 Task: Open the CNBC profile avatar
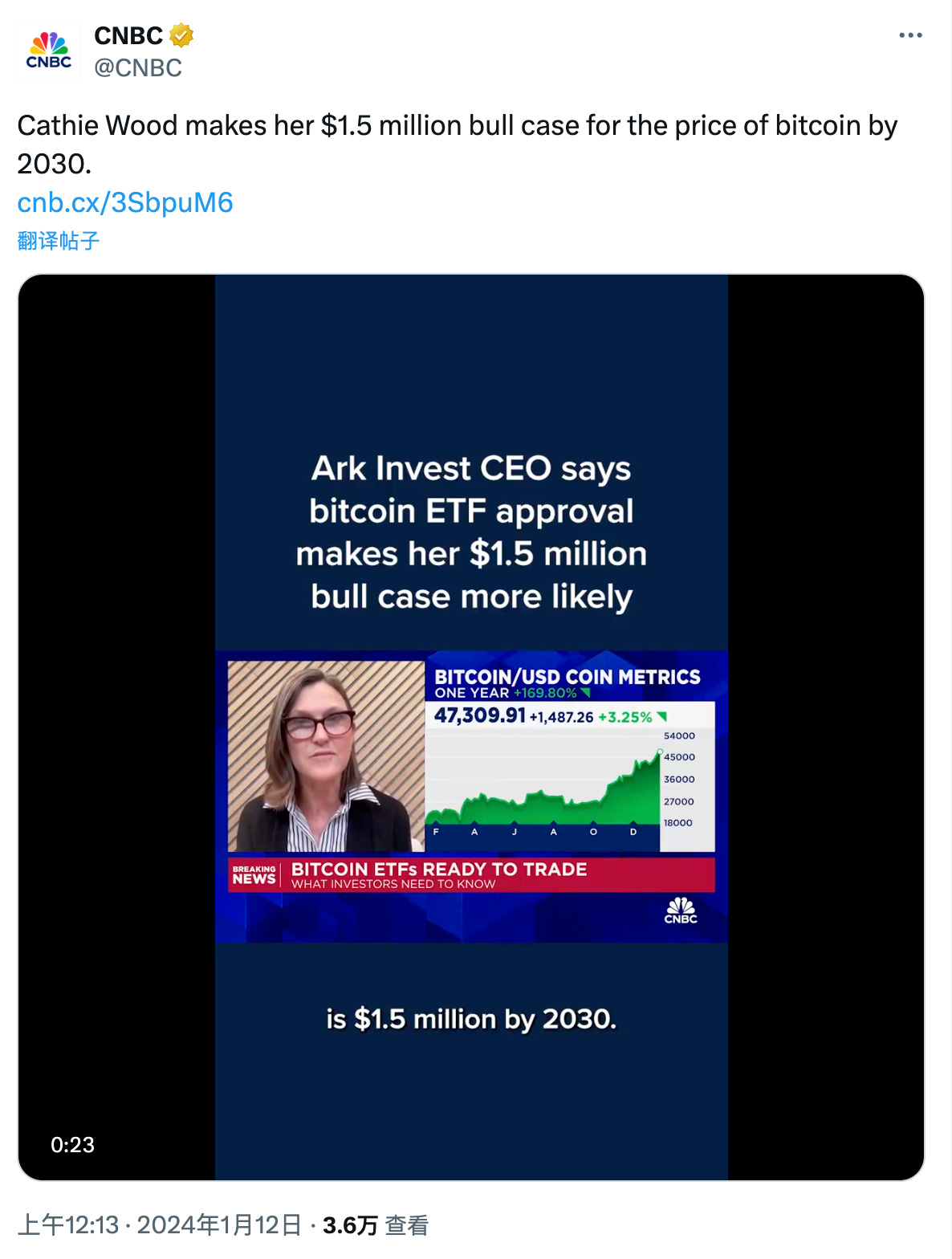(x=49, y=51)
